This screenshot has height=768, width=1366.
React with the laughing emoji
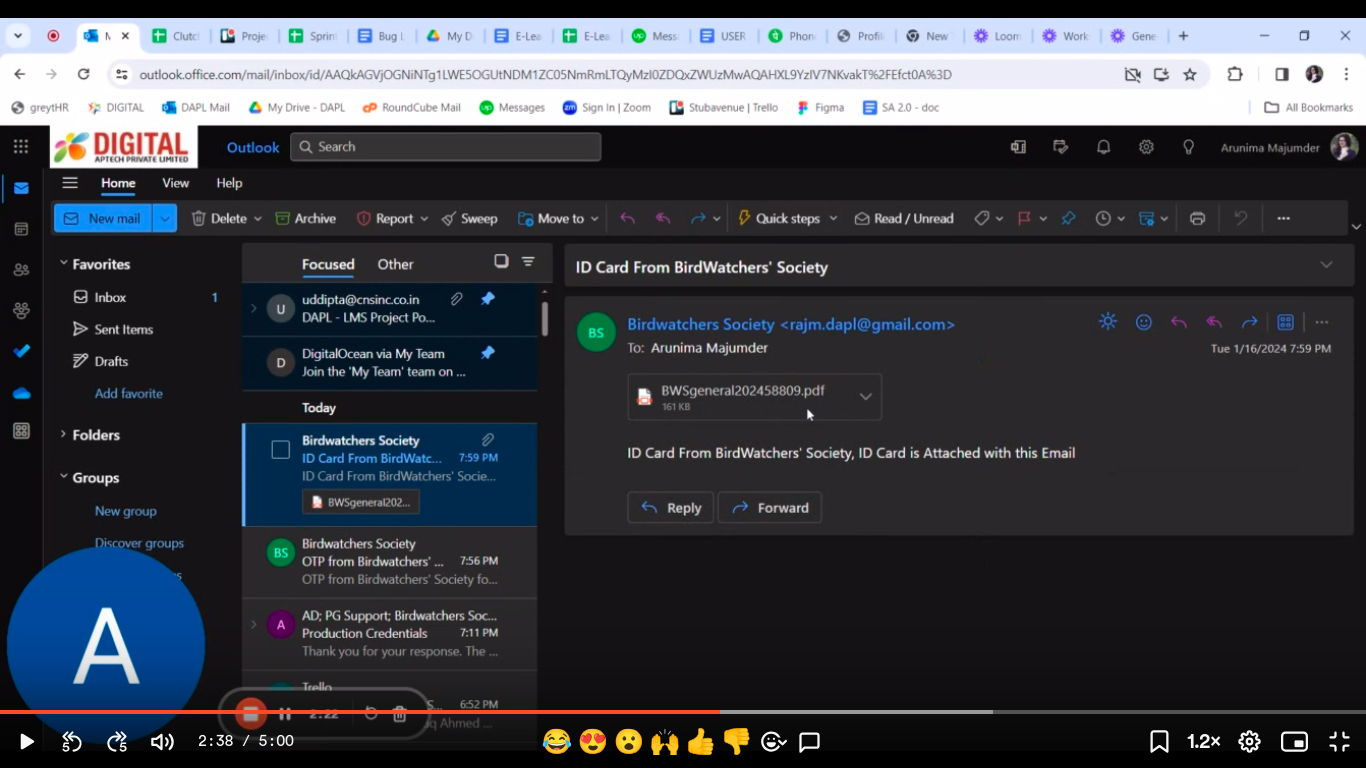tap(557, 741)
